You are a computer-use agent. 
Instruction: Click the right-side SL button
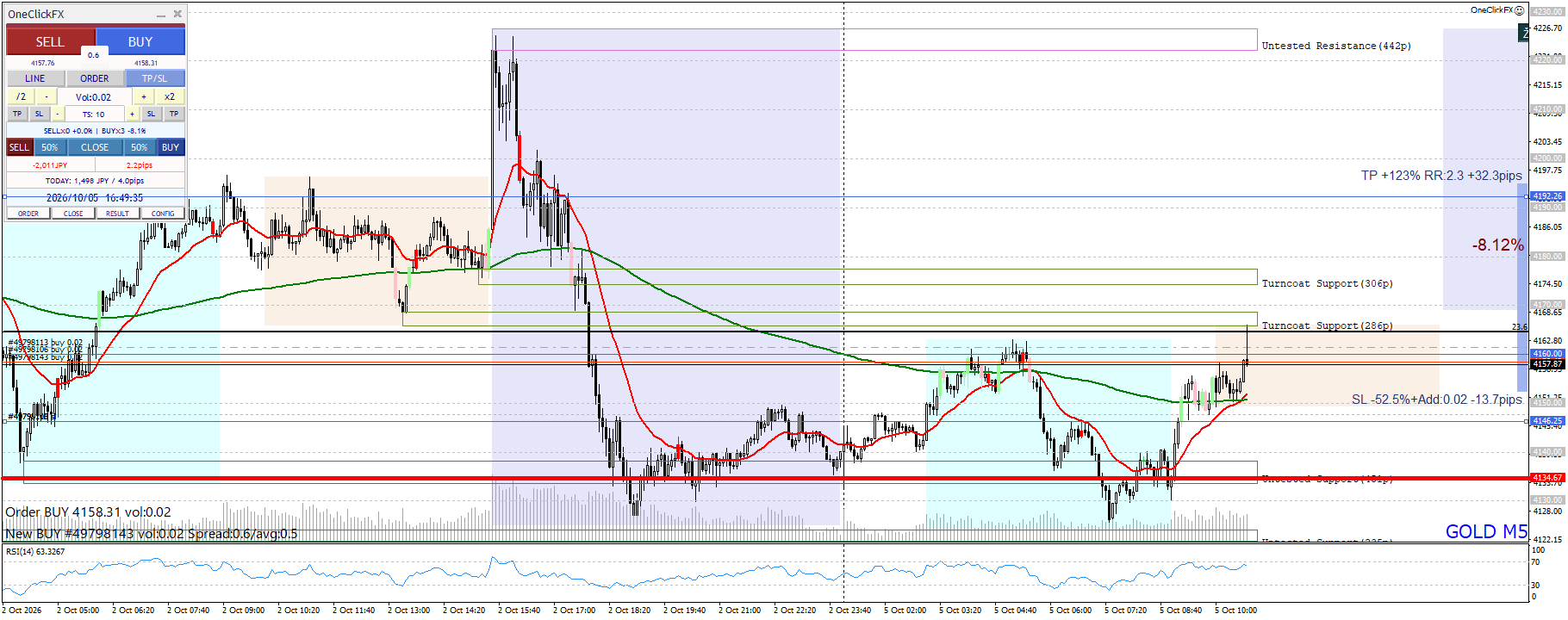pyautogui.click(x=152, y=114)
